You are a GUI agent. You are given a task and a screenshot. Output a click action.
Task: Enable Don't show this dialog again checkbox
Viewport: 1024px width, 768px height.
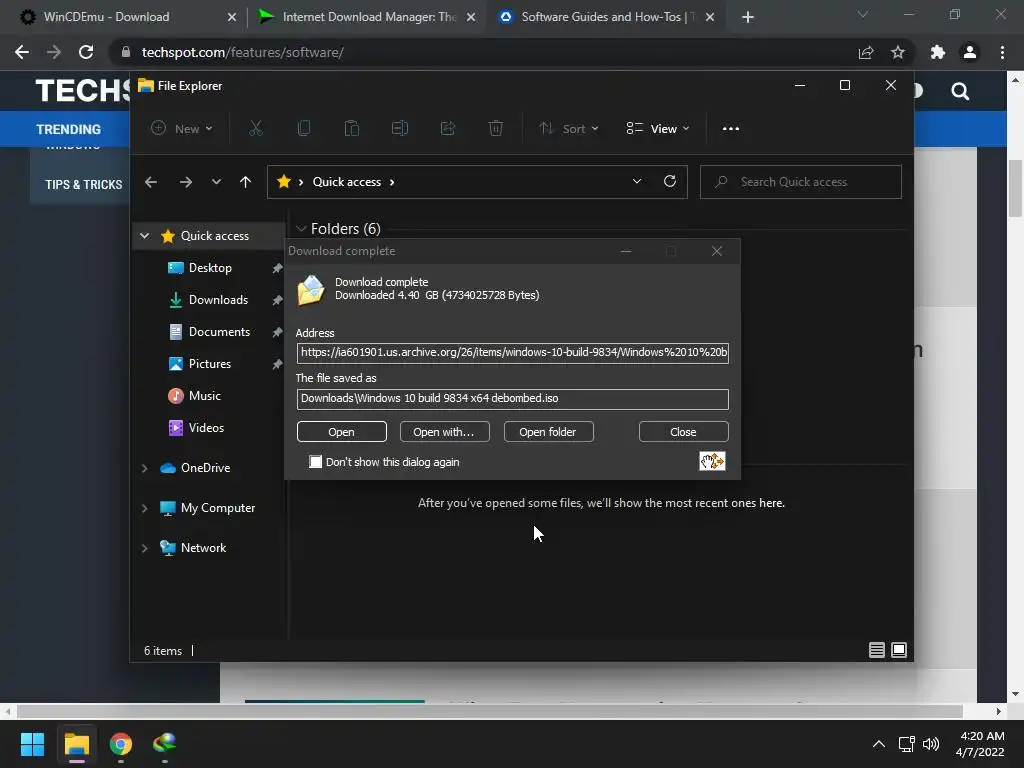315,462
